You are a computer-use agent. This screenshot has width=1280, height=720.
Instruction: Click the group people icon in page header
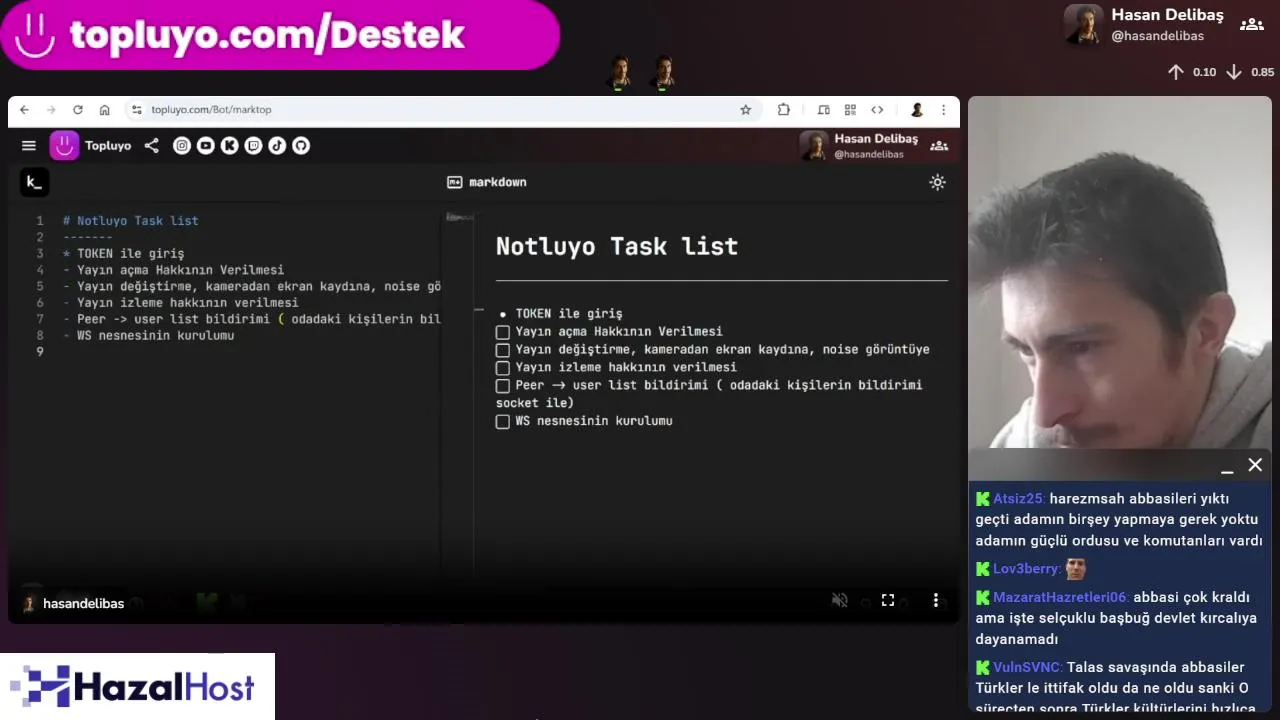pyautogui.click(x=939, y=146)
